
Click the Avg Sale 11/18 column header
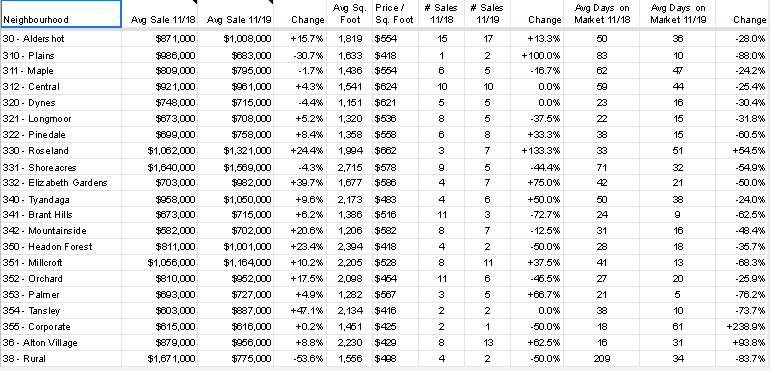coord(159,14)
